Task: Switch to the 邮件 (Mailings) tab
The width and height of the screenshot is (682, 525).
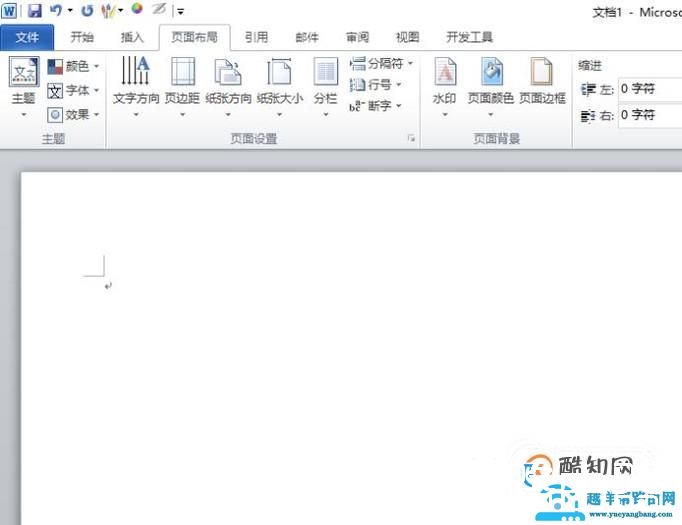Action: (x=307, y=37)
